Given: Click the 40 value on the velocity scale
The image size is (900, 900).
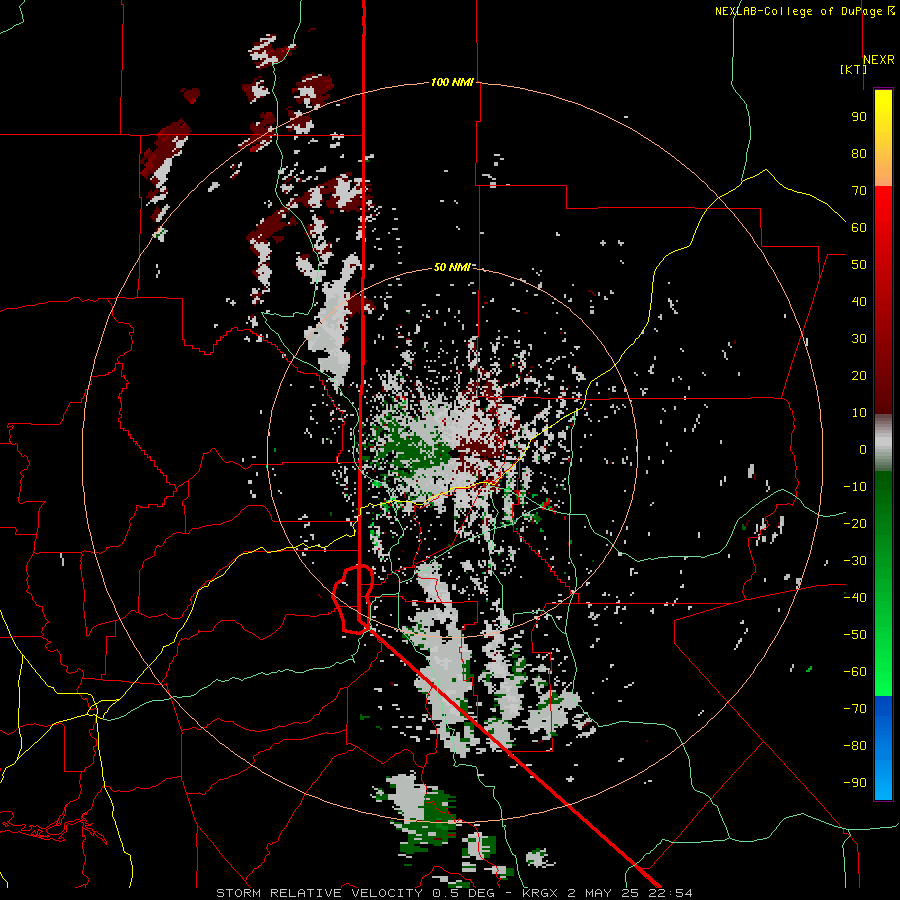Looking at the screenshot, I should click(x=859, y=301).
